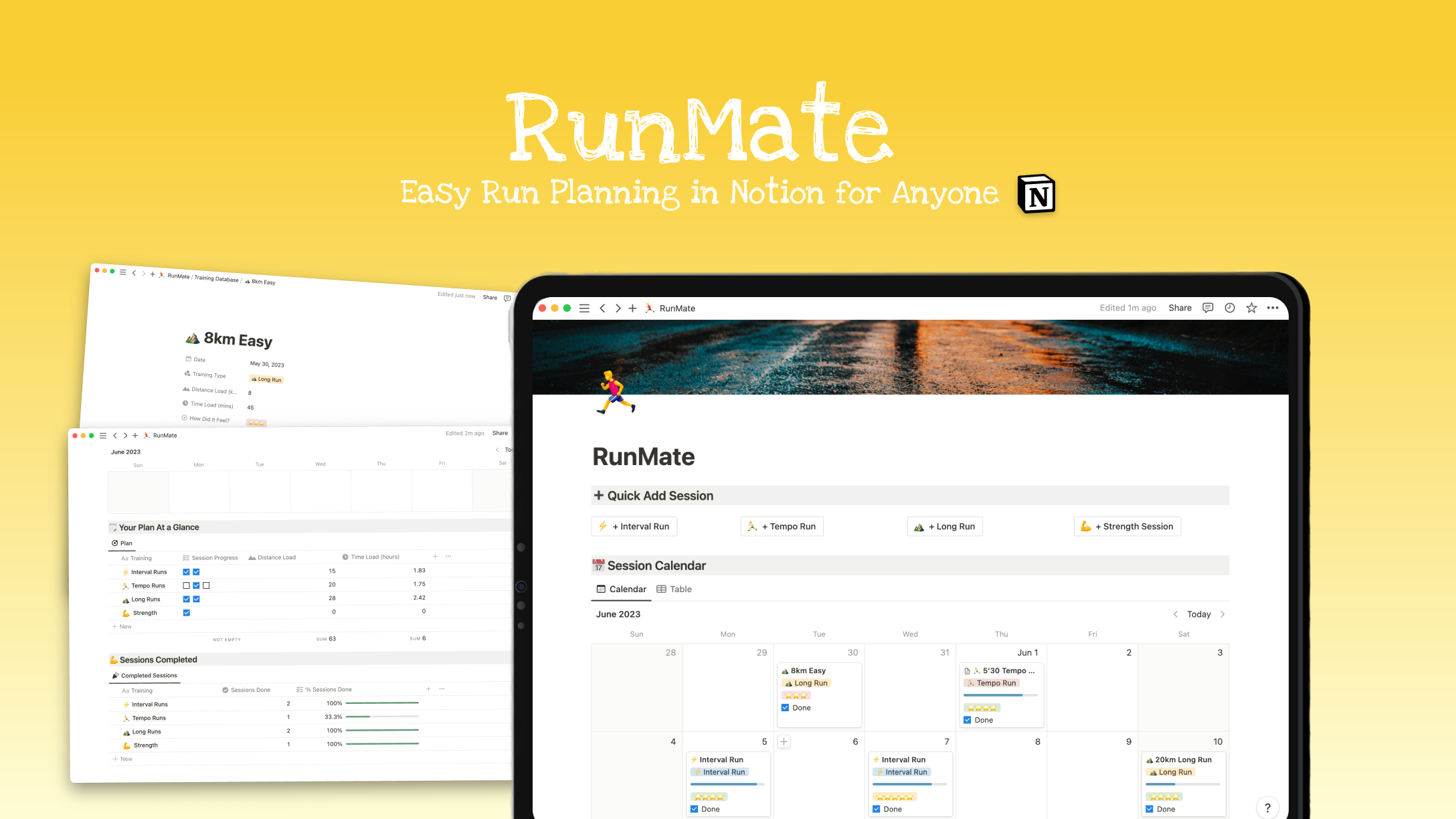The image size is (1456, 819).
Task: Add an event with the plus in June 5 cell
Action: (x=783, y=741)
